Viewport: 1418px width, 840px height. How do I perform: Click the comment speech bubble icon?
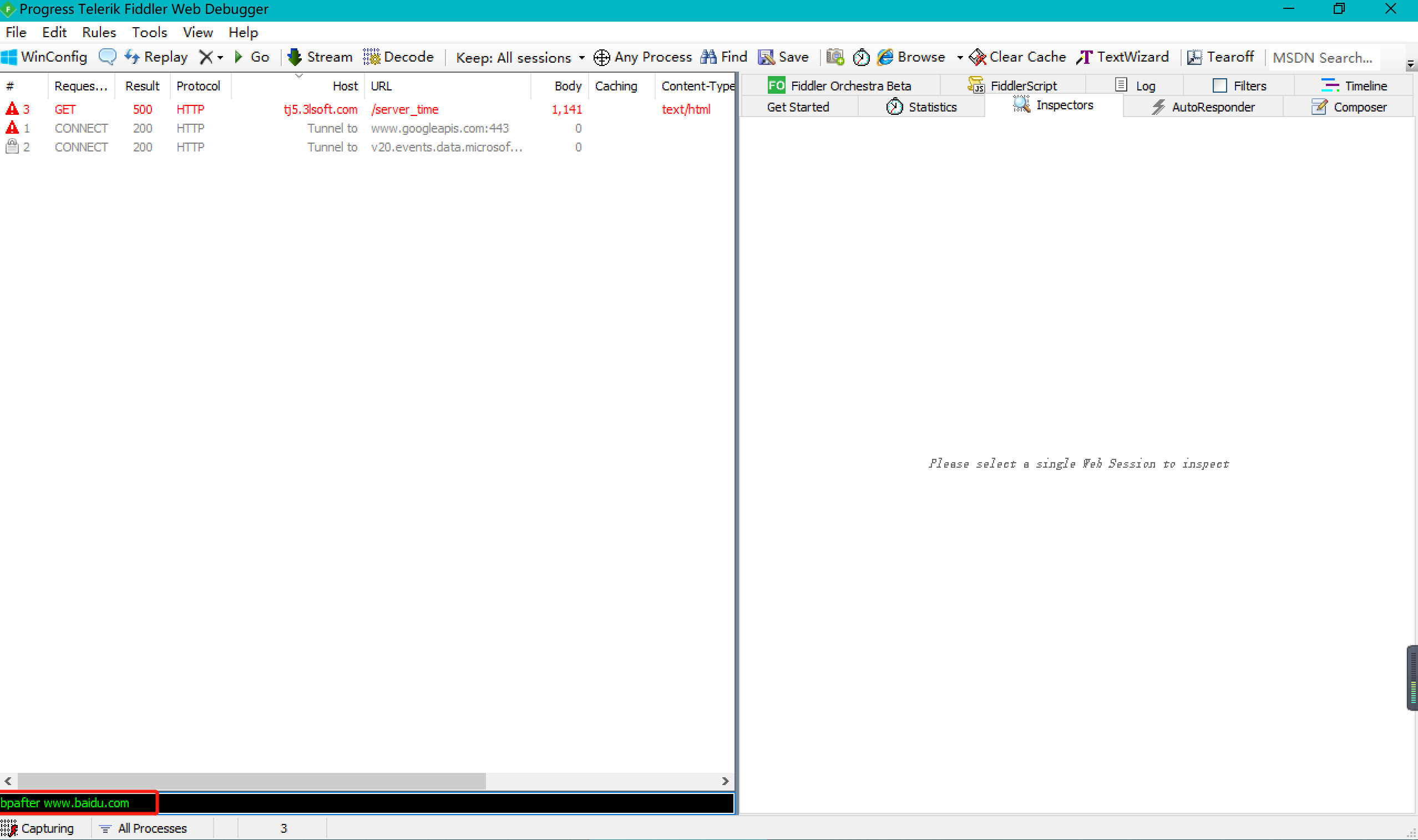tap(107, 57)
